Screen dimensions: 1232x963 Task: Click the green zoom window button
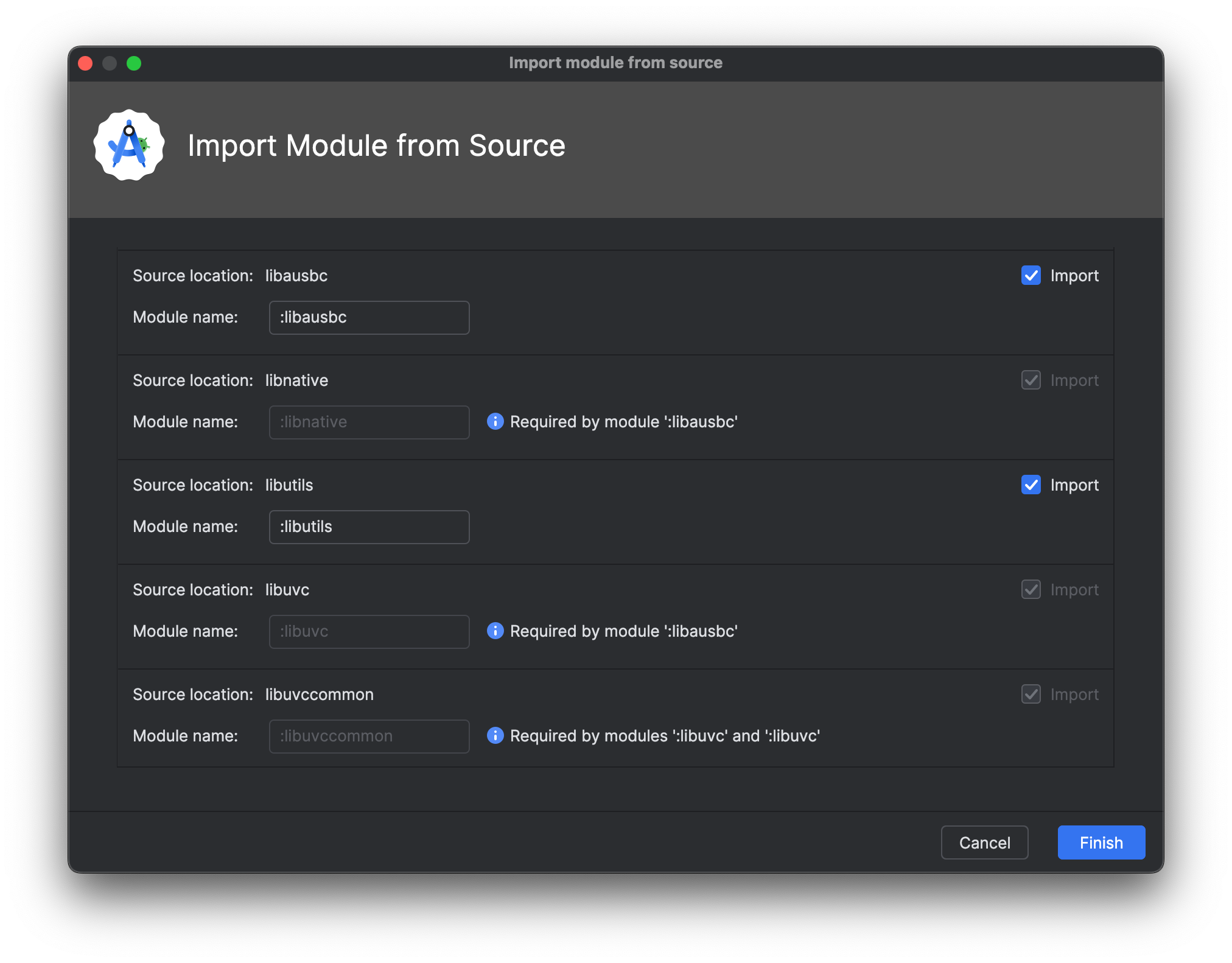click(134, 63)
